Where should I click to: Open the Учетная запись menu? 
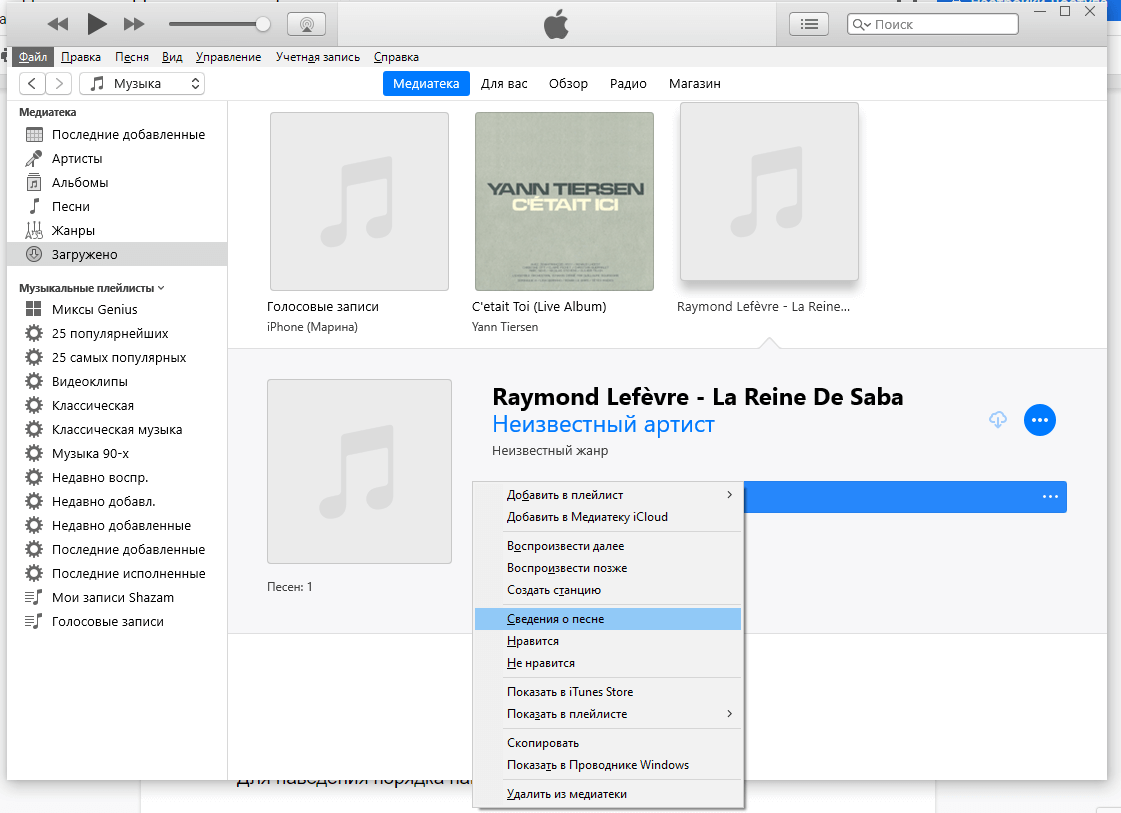pos(318,57)
